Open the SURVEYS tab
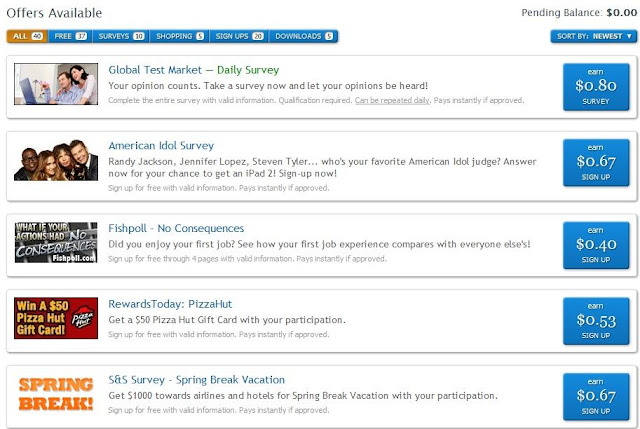Screen dimensions: 640x429 click(x=123, y=36)
